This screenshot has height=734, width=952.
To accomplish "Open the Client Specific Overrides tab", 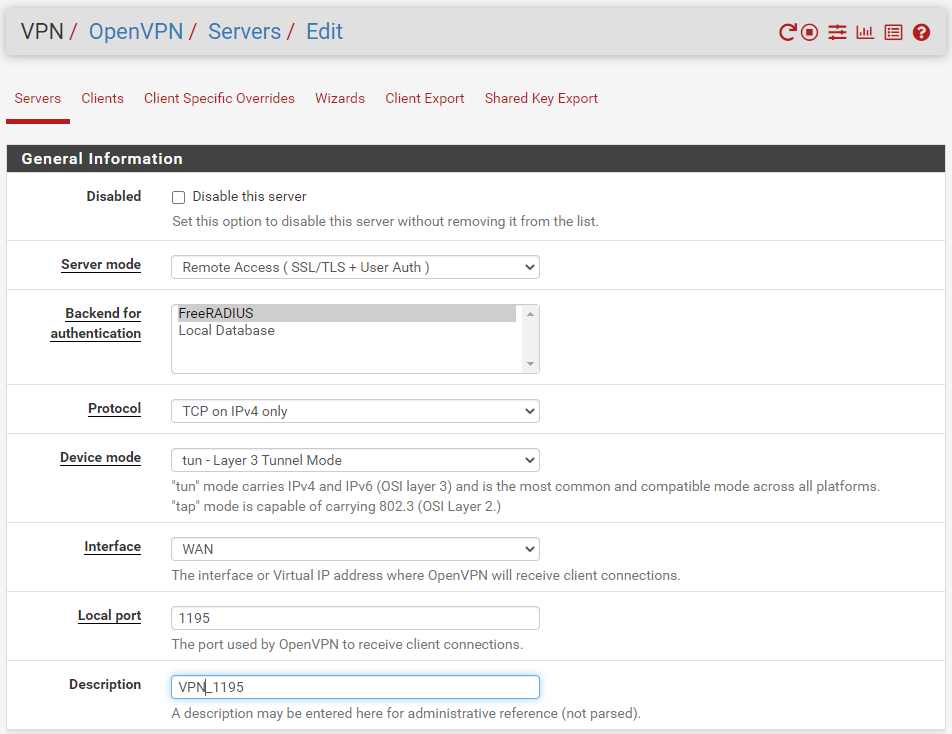I will tap(219, 98).
